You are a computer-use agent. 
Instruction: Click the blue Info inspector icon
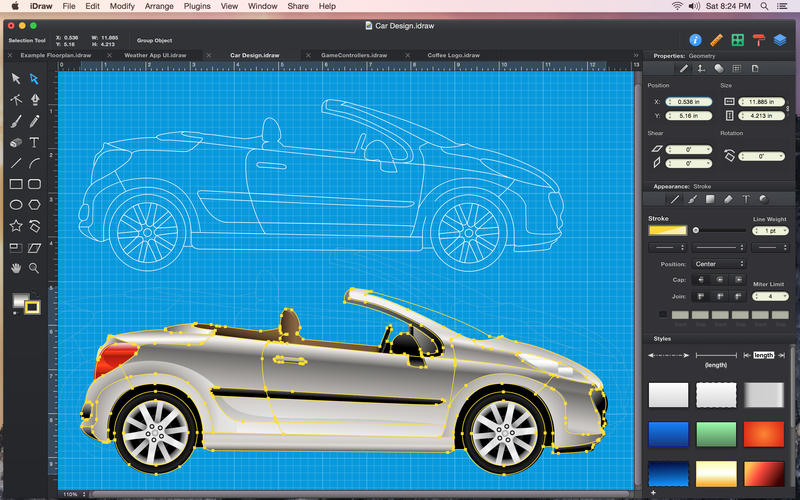696,40
